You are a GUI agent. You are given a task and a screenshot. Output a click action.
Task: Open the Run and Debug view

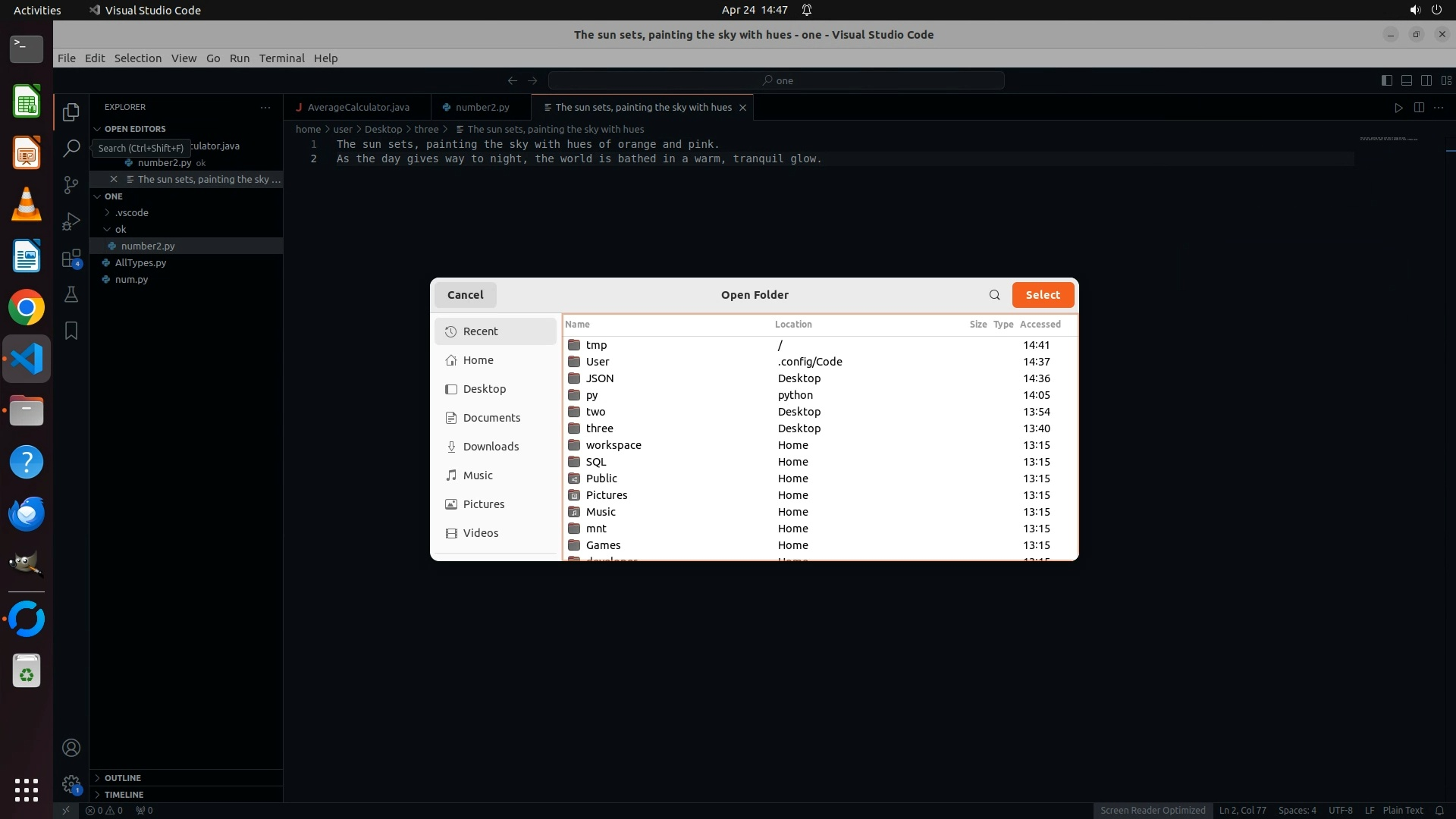[x=71, y=221]
